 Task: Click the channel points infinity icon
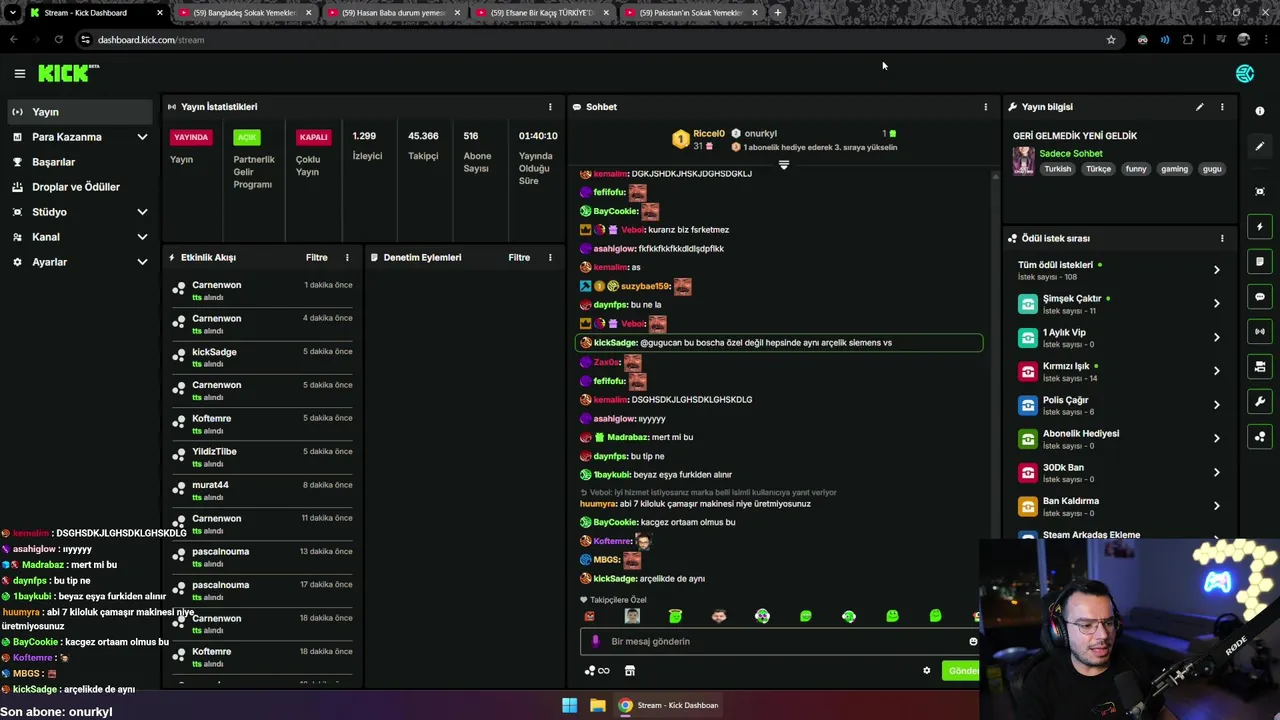pos(597,671)
